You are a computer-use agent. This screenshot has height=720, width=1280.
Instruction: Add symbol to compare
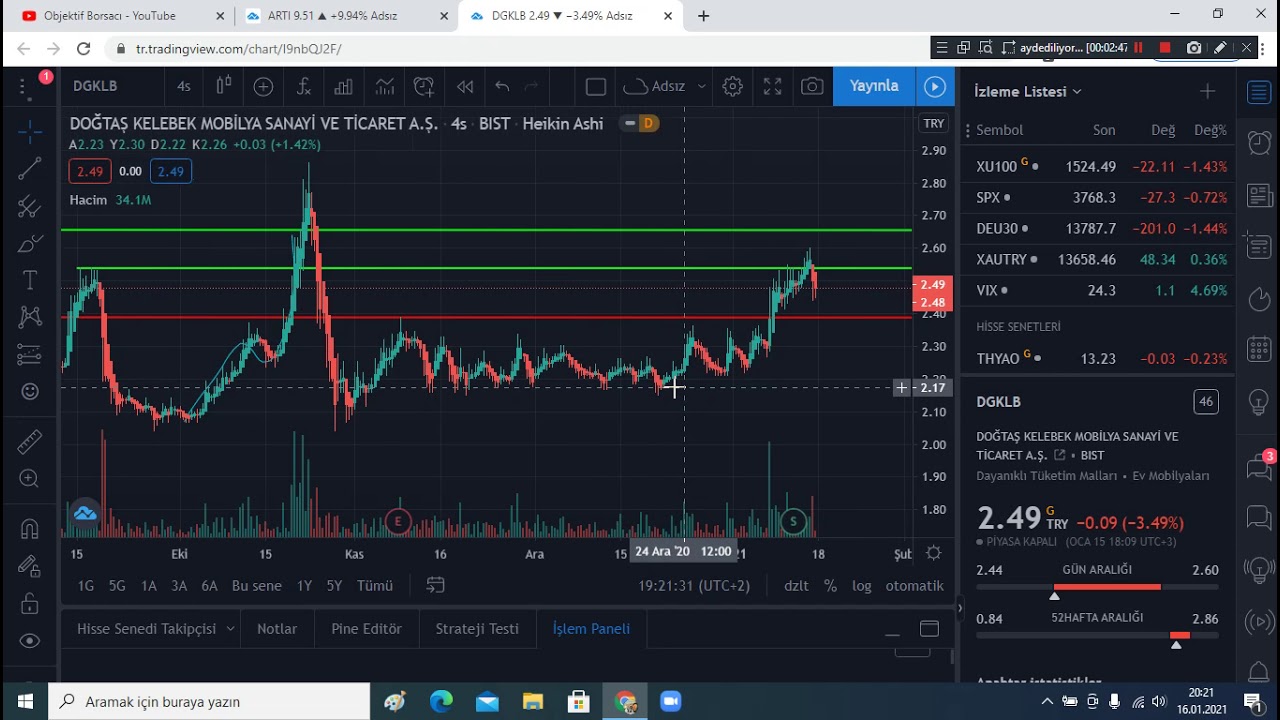click(263, 86)
